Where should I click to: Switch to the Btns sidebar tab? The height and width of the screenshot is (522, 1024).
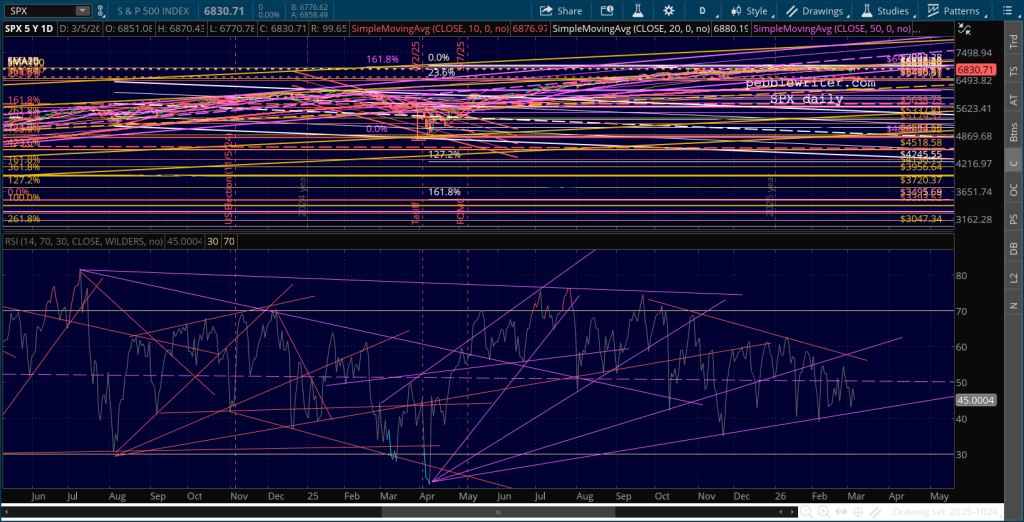tap(1014, 132)
